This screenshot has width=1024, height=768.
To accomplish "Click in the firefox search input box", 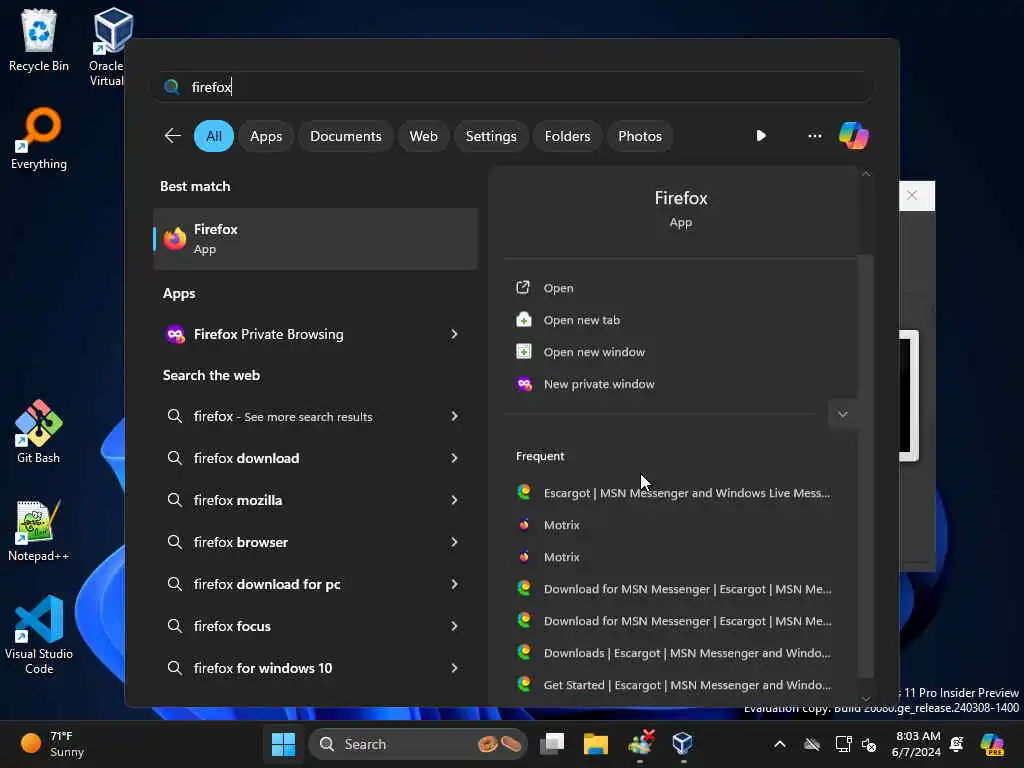I will click(512, 87).
